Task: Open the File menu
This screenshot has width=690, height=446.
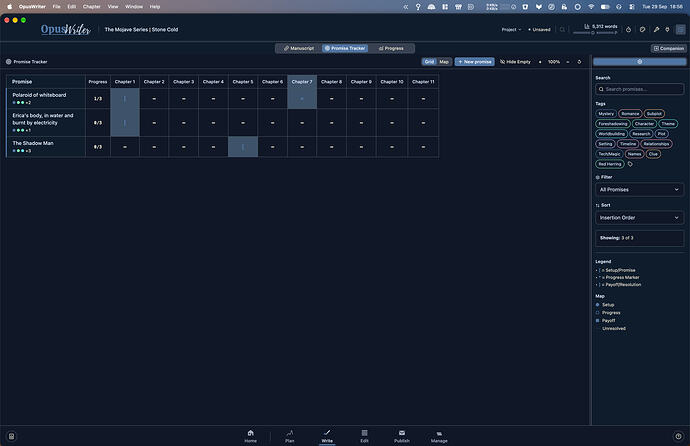Action: pos(56,7)
